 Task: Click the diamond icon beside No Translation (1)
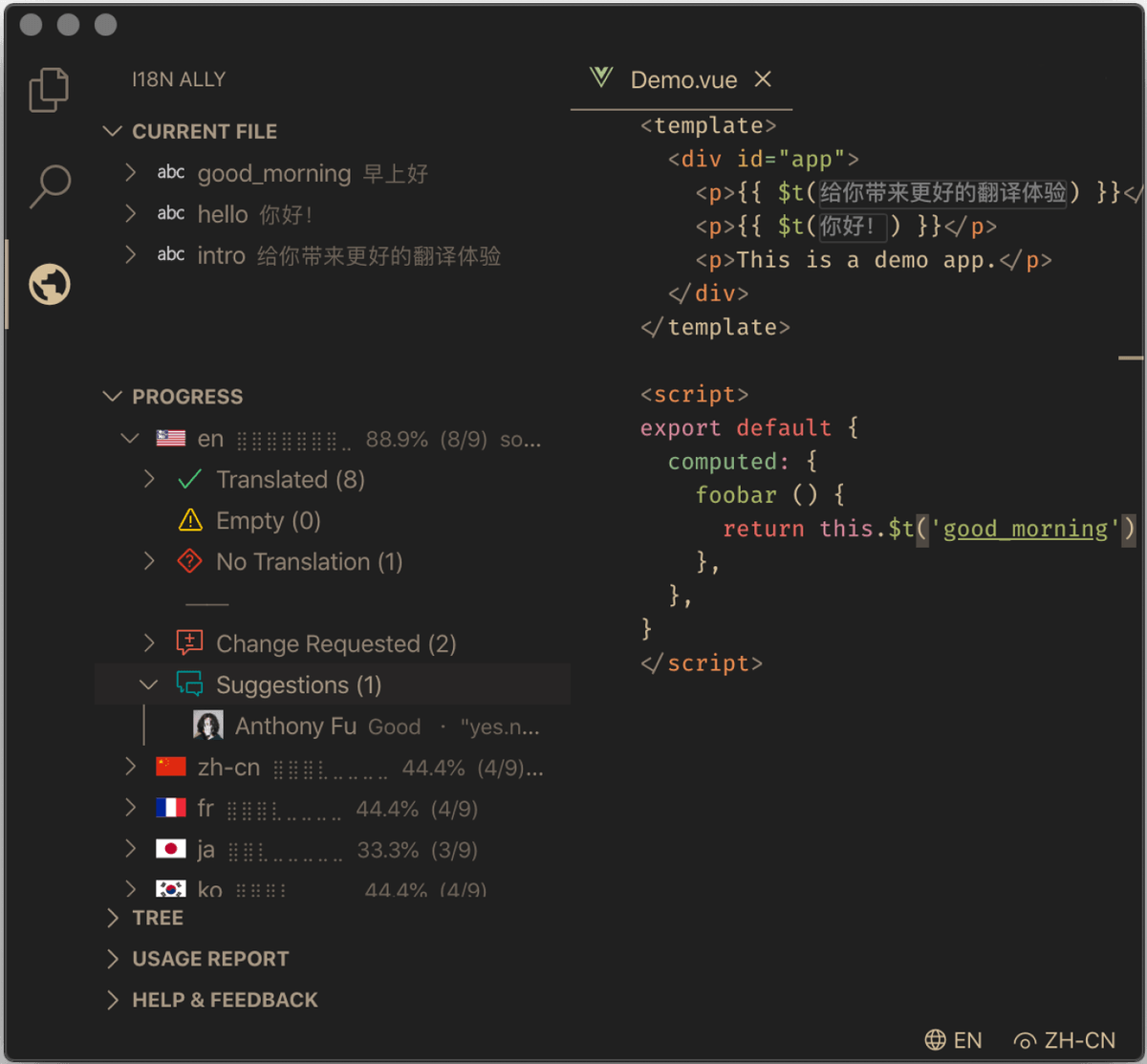pyautogui.click(x=189, y=562)
